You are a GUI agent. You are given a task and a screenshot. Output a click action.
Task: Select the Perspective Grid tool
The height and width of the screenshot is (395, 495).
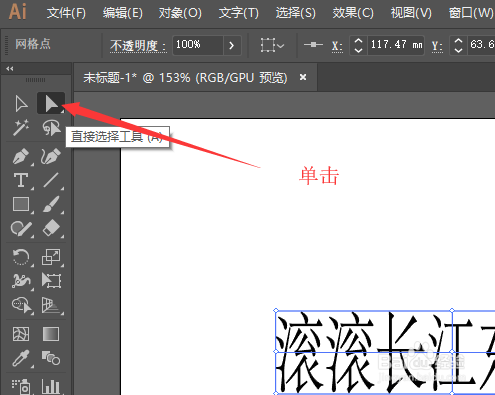pyautogui.click(x=51, y=305)
